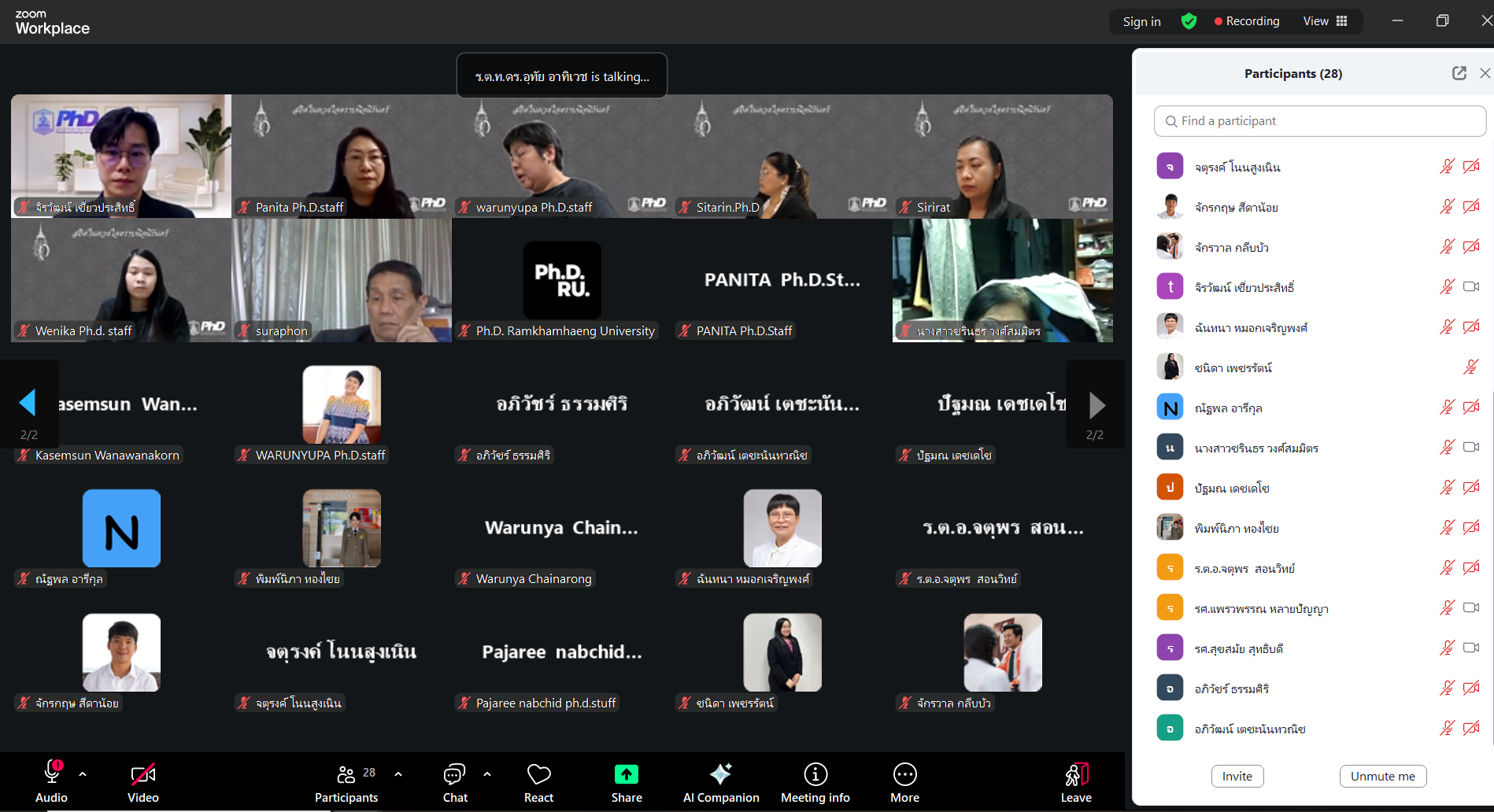The width and height of the screenshot is (1494, 812).
Task: Start screen sharing with Share button
Action: pos(627,782)
